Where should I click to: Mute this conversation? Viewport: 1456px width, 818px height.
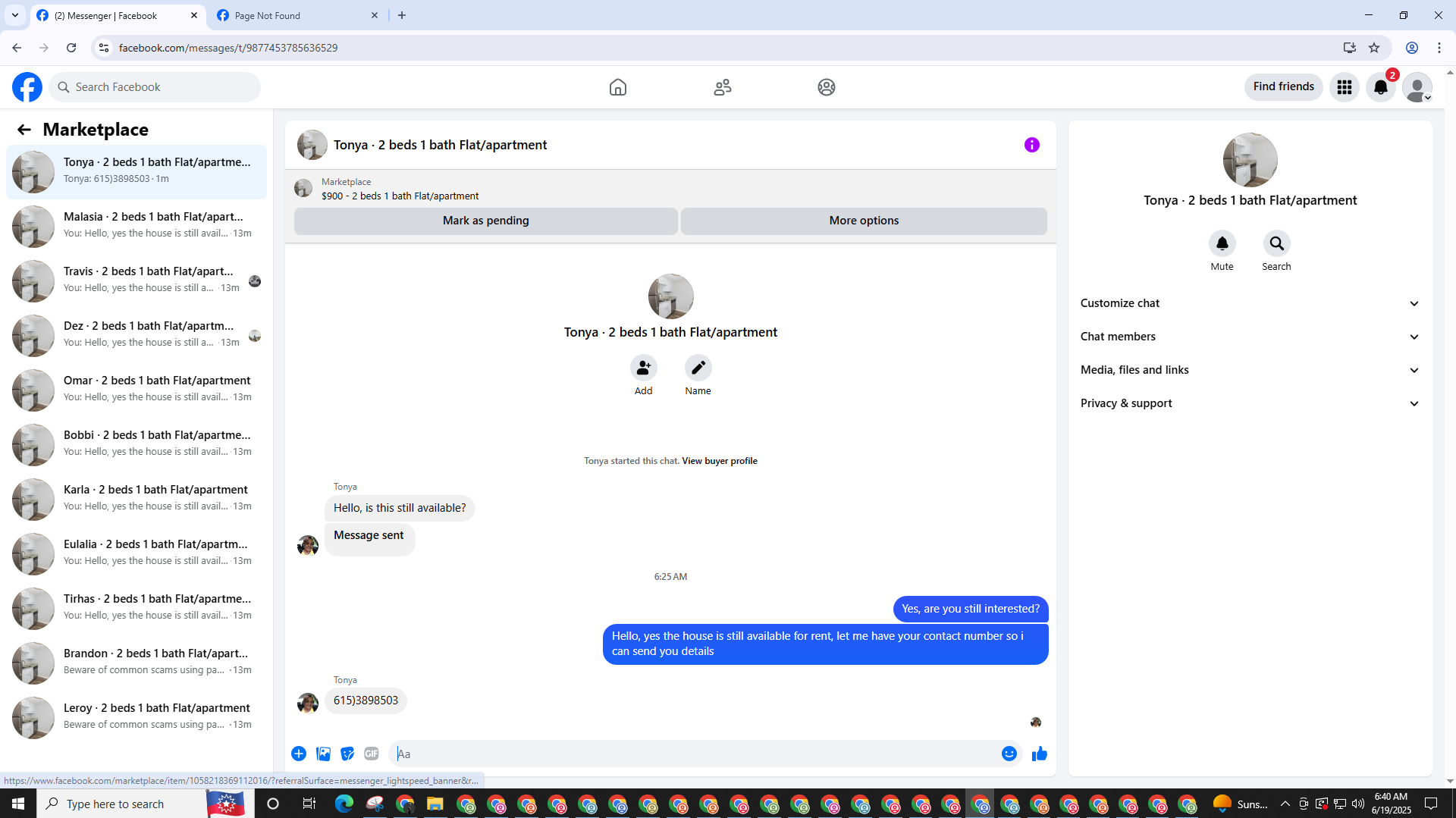(1222, 243)
